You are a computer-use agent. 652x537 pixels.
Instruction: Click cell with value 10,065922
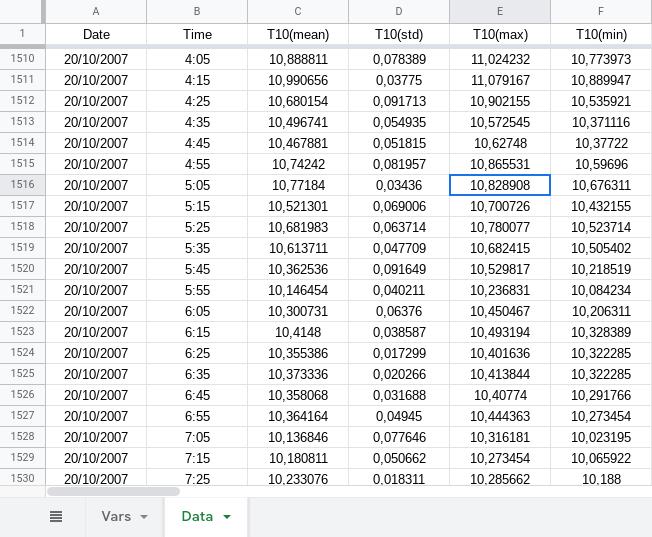pos(601,458)
